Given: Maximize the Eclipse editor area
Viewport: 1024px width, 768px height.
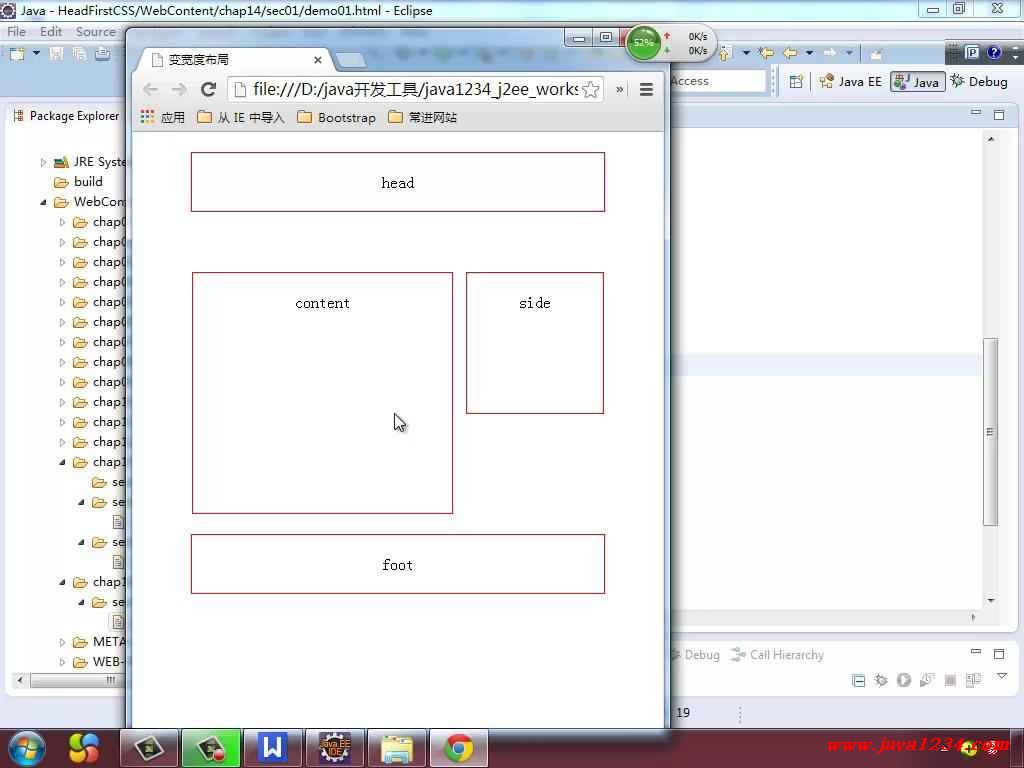Looking at the screenshot, I should [x=999, y=114].
